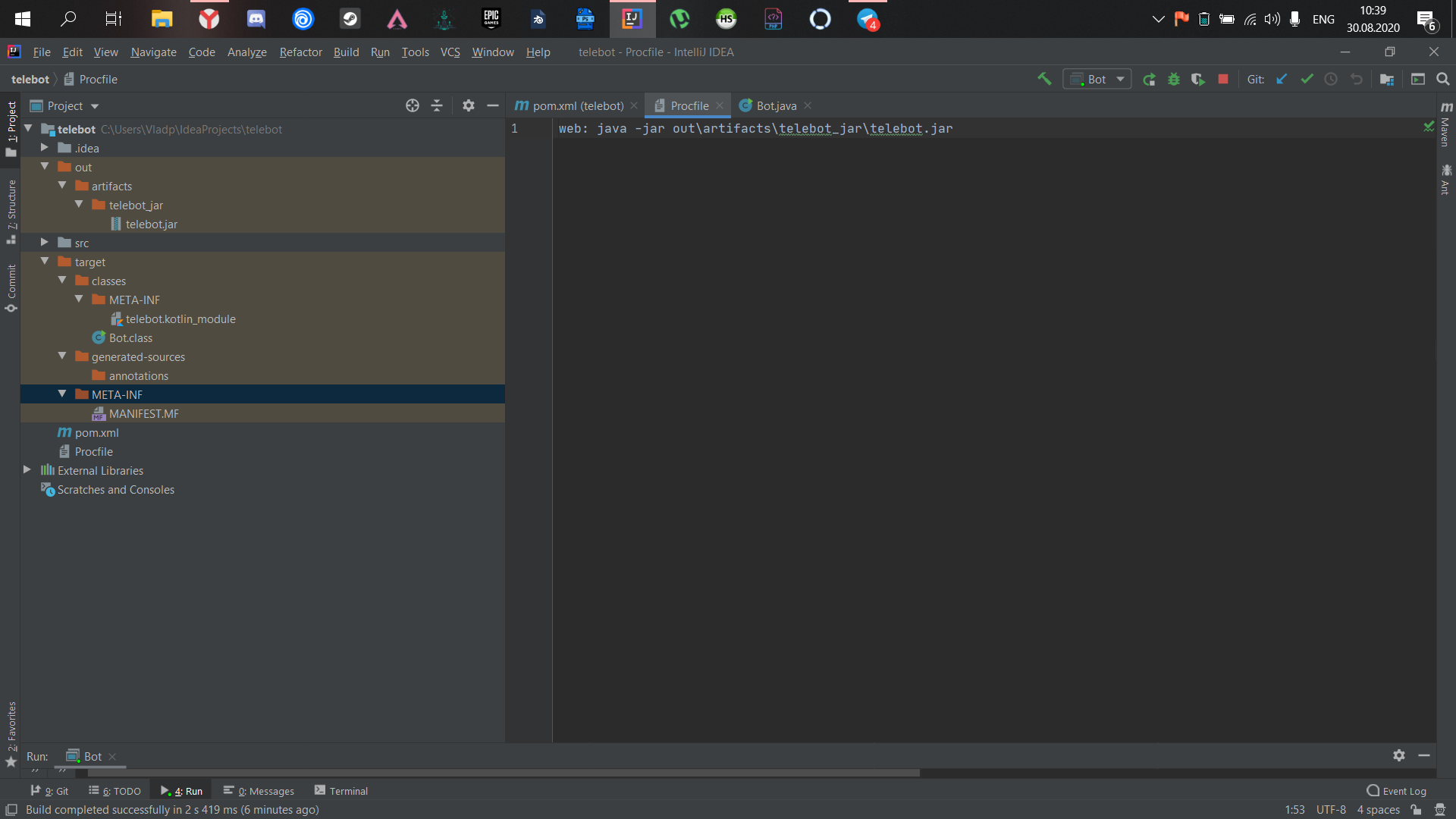Minimize the Run tool window
Viewport: 1456px width, 819px height.
click(x=1424, y=755)
